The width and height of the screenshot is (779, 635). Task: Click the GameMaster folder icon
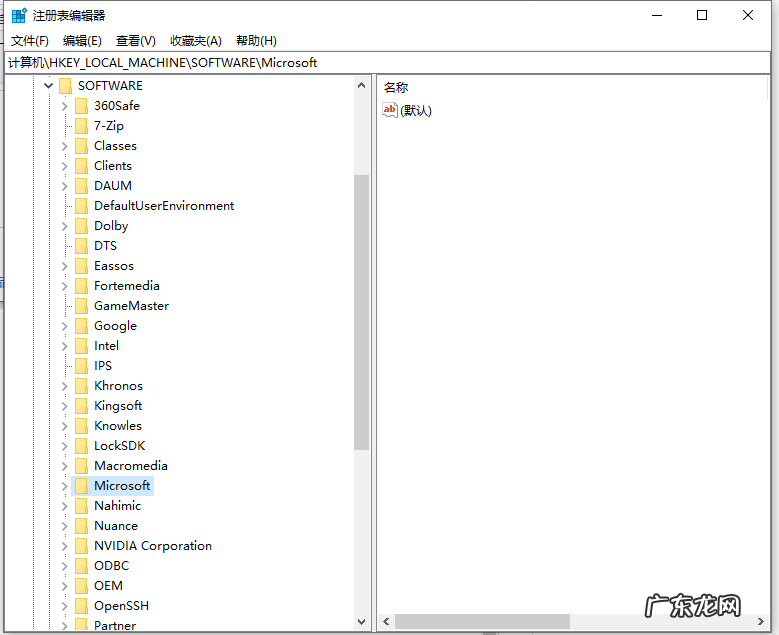(81, 306)
